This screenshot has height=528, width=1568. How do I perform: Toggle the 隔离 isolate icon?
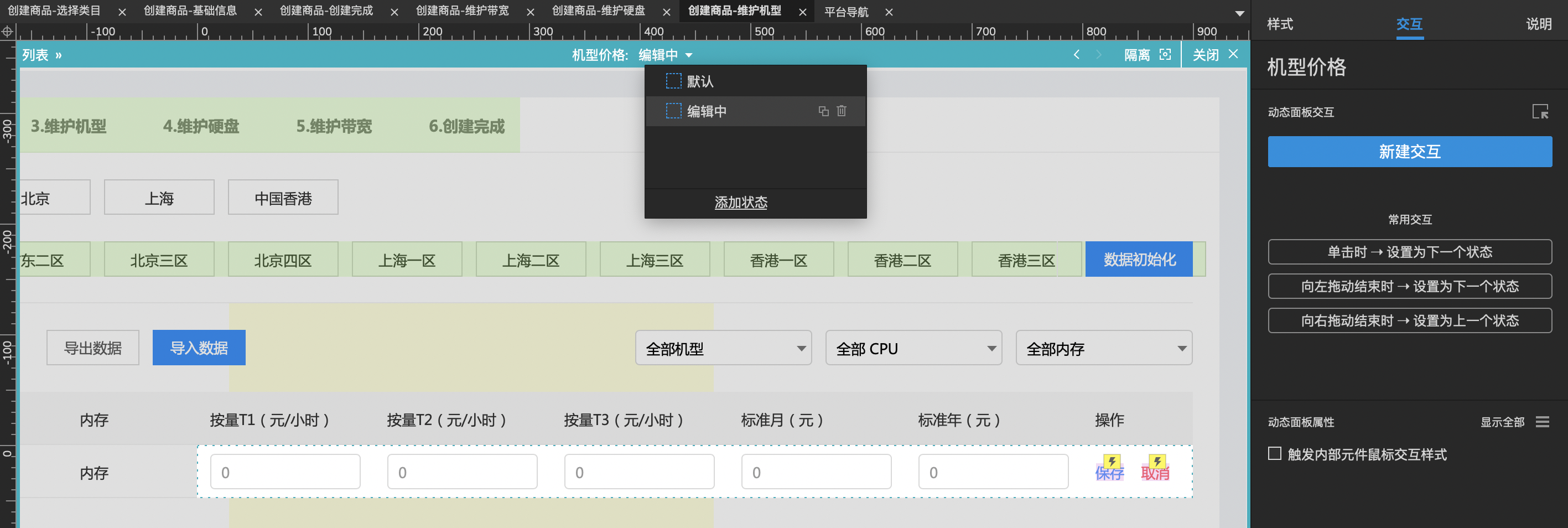1165,55
